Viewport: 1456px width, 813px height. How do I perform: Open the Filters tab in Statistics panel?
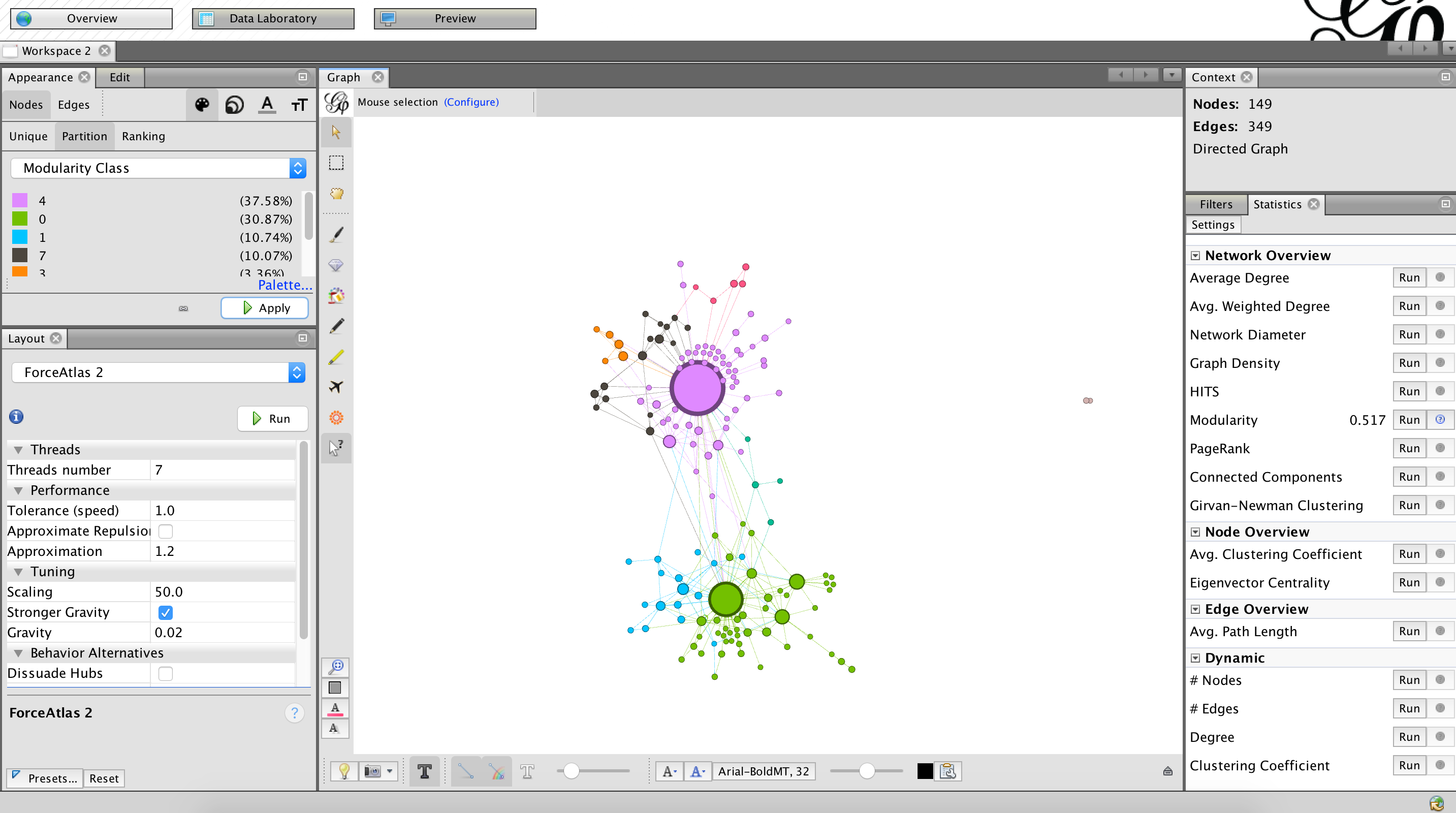pyautogui.click(x=1215, y=204)
